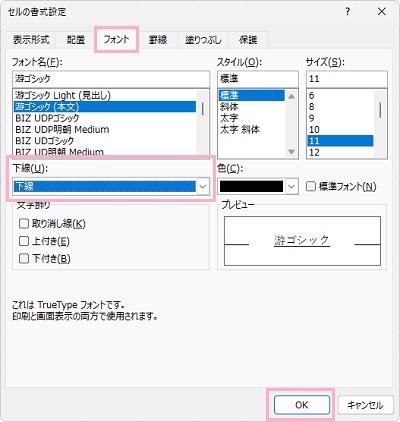The image size is (400, 422).
Task: Select the フォント tab
Action: pos(116,39)
